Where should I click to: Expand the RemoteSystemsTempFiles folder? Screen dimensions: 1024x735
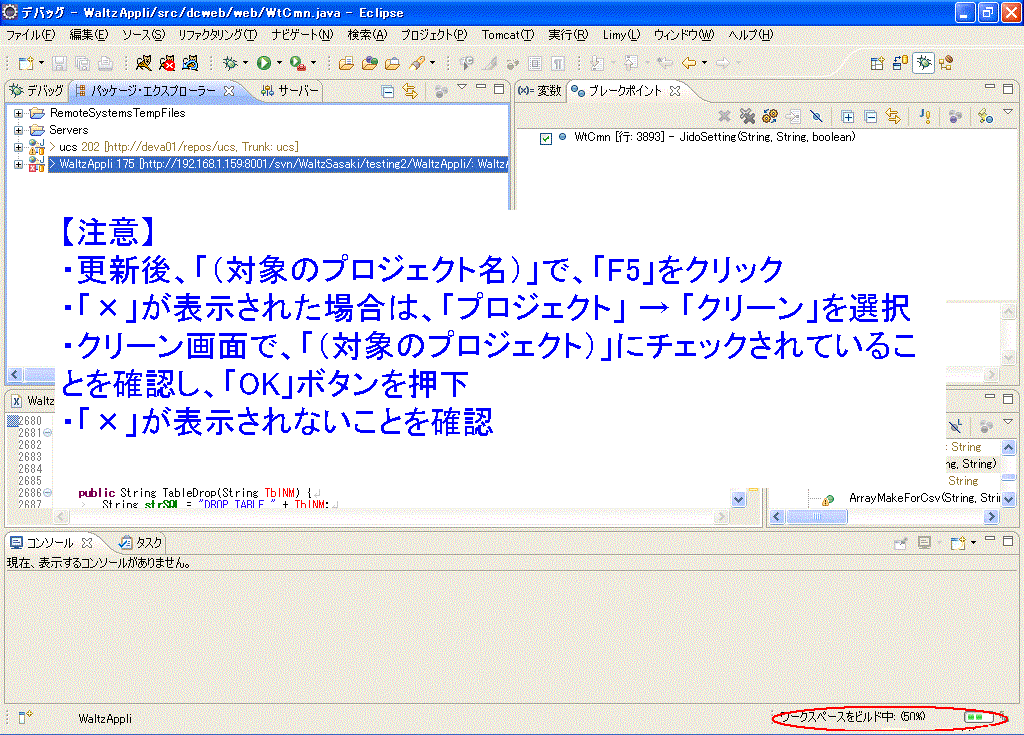19,114
